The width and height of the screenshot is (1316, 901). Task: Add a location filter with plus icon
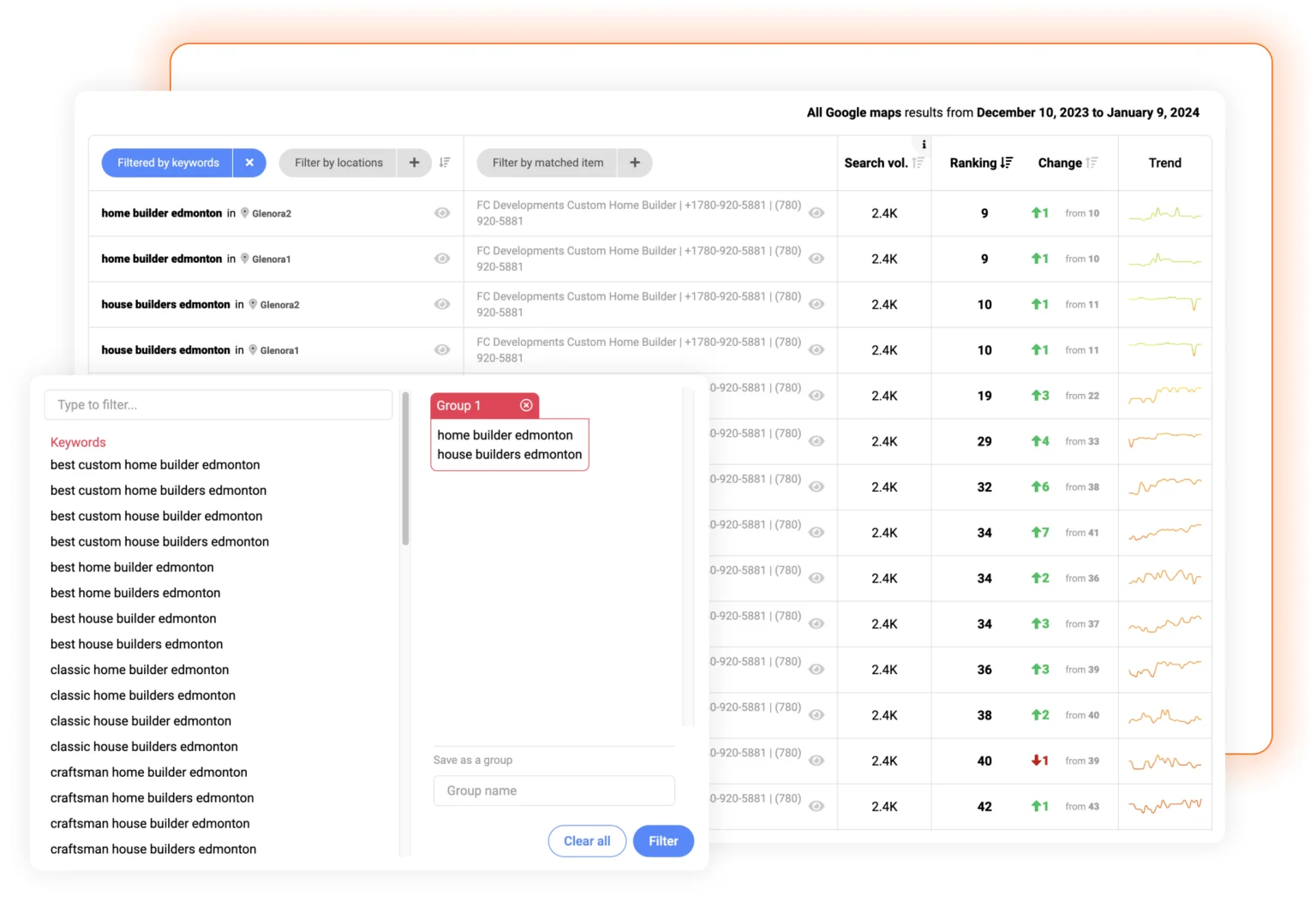[414, 163]
